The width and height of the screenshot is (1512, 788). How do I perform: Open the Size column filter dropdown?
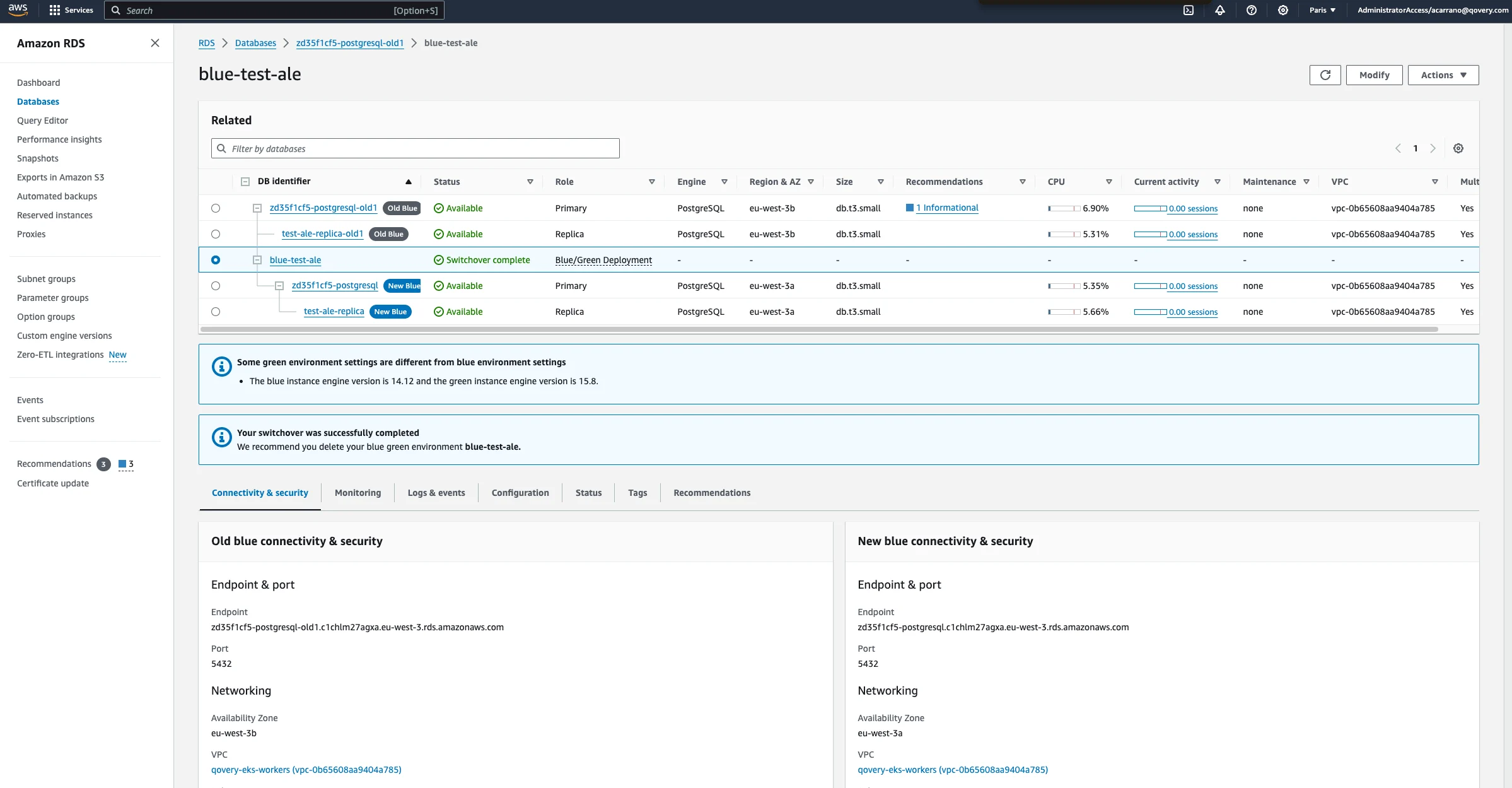click(881, 182)
